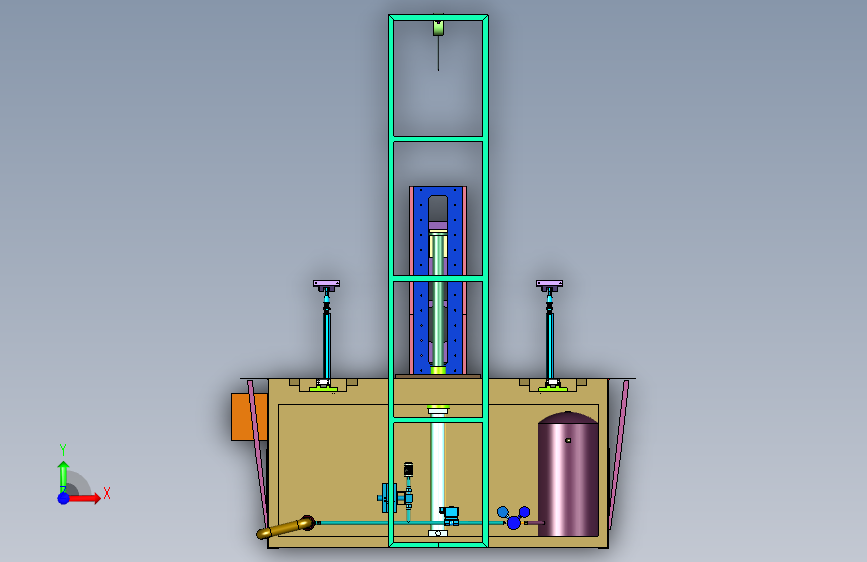Click the green Y axis arrow of the triad
This screenshot has height=562, width=867.
tap(64, 476)
